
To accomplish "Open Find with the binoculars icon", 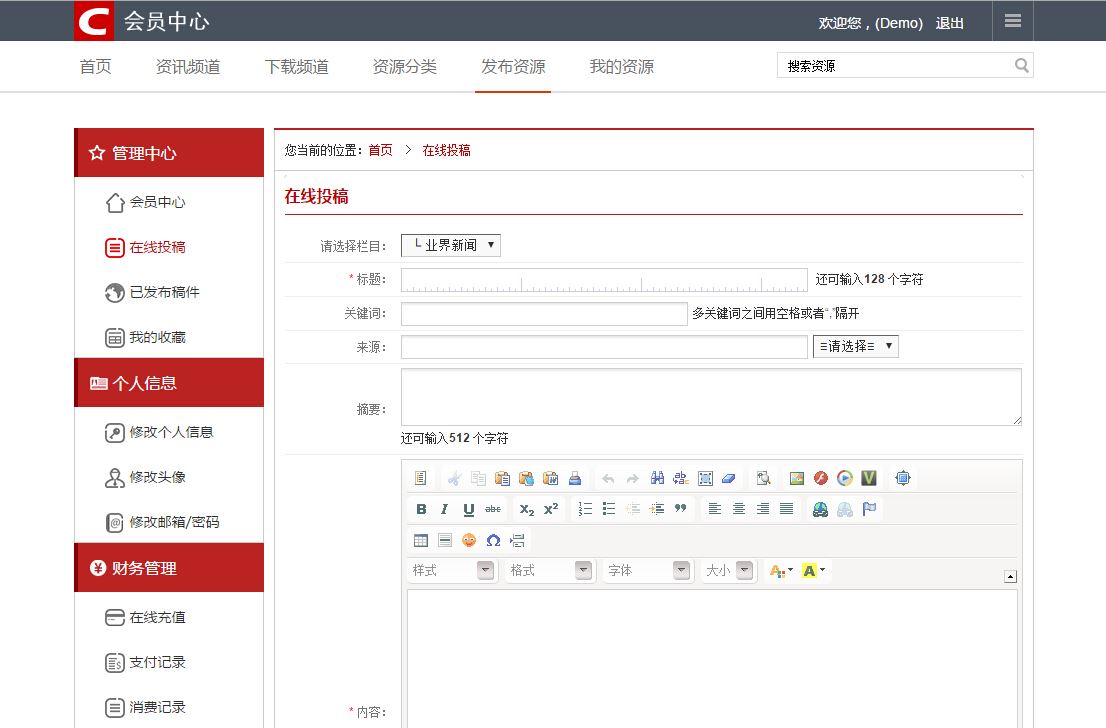I will (x=657, y=478).
